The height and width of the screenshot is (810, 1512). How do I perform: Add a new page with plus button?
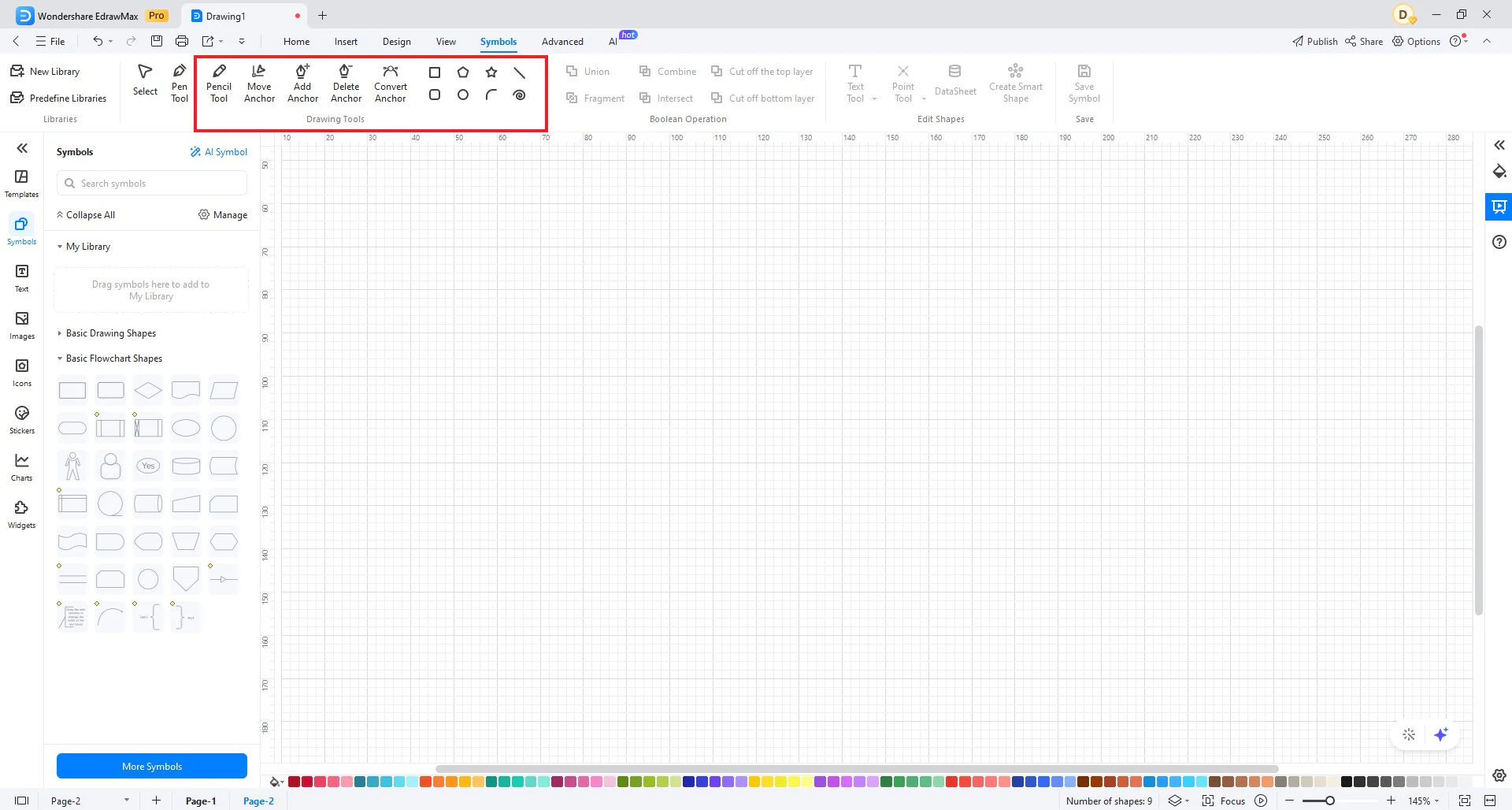pos(156,801)
